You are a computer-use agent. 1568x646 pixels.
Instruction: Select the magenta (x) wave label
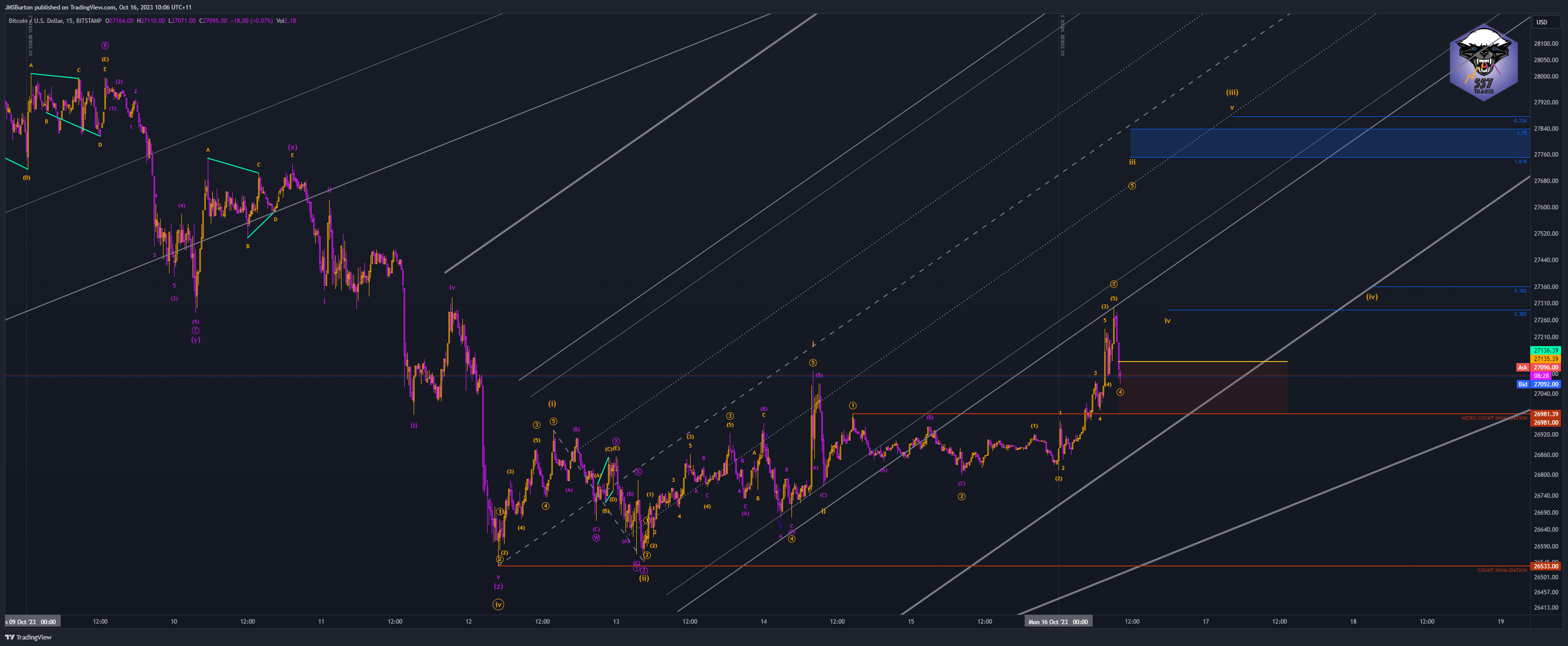[x=292, y=147]
